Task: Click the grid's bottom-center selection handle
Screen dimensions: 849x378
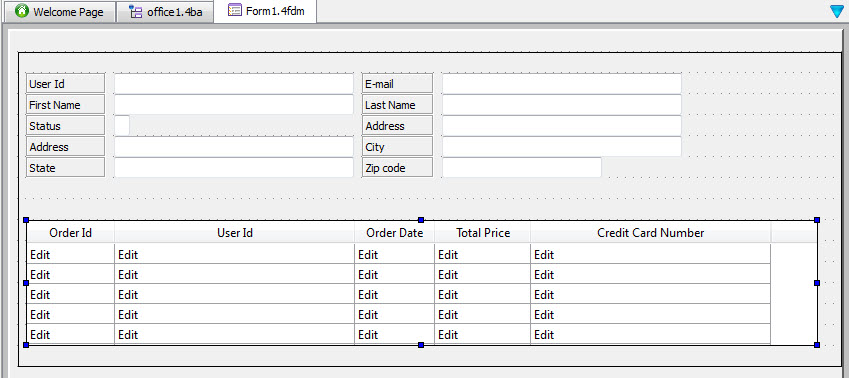Action: tap(421, 345)
